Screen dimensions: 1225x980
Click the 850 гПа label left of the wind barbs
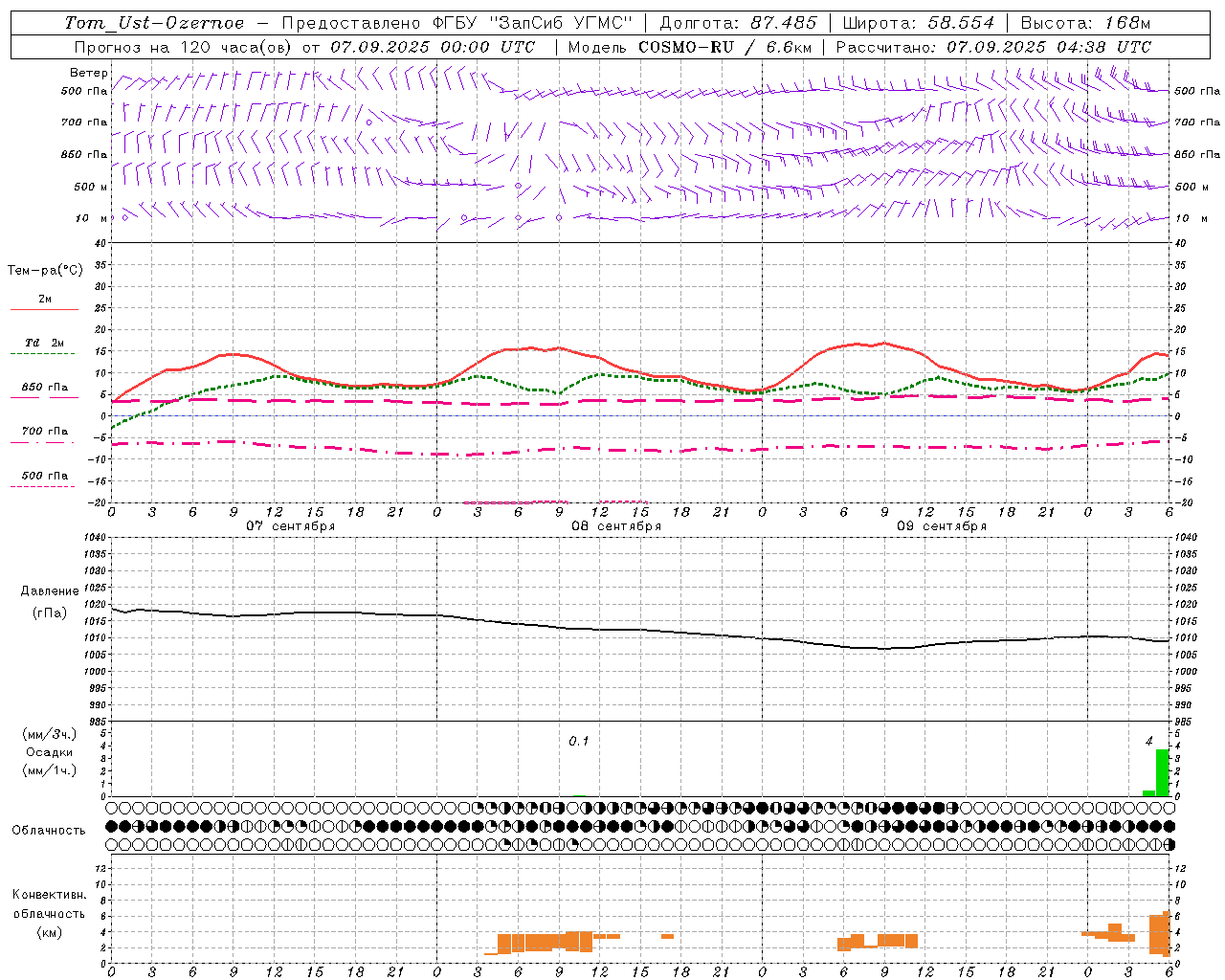click(84, 154)
